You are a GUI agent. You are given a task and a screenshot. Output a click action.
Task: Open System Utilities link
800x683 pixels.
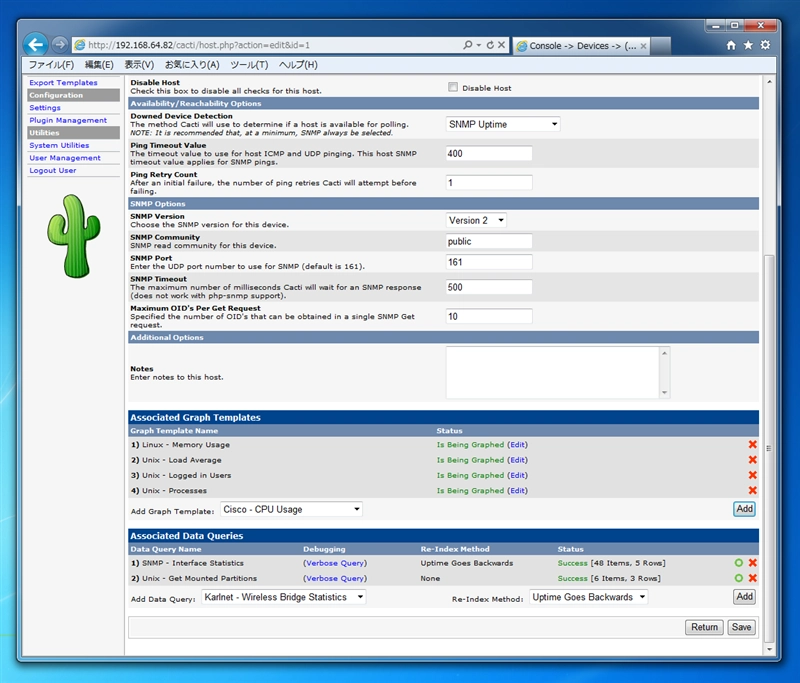click(x=59, y=145)
